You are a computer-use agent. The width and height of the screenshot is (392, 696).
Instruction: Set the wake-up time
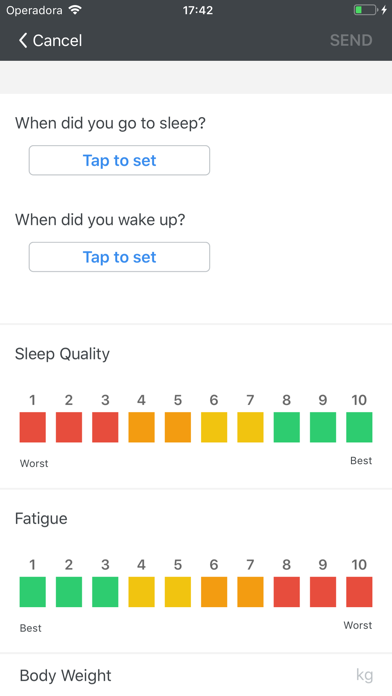pyautogui.click(x=119, y=257)
